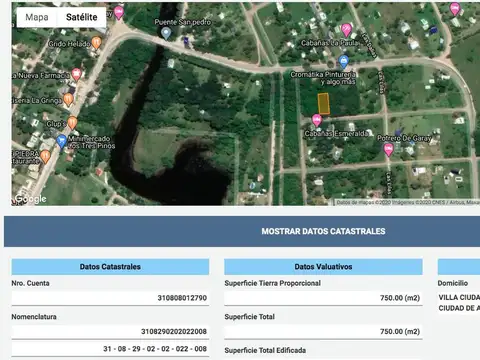Click the Superficie Total 750.00 value field
The image size is (480, 360).
pyautogui.click(x=323, y=332)
